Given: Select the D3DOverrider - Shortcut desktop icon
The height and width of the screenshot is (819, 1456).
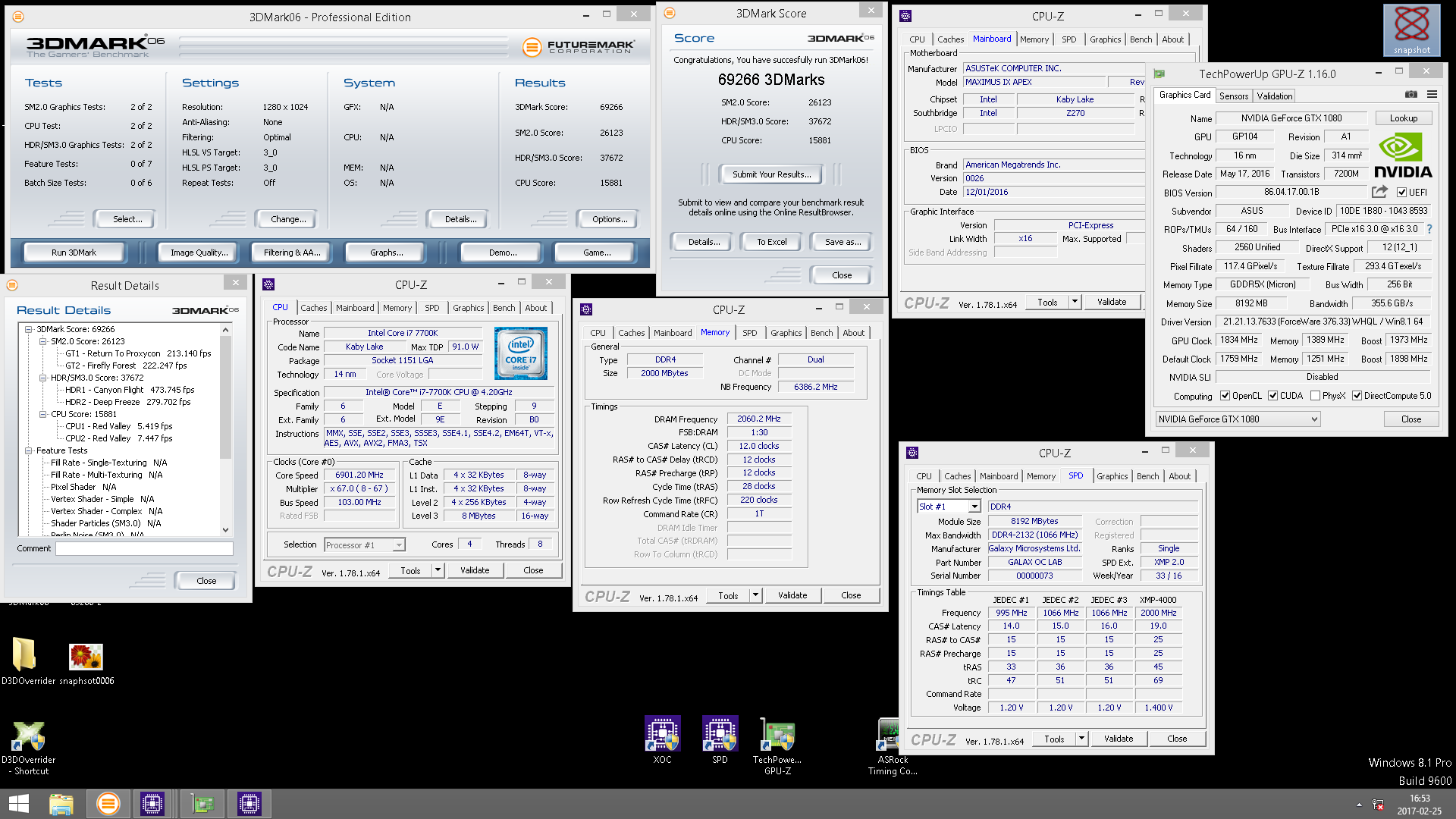Looking at the screenshot, I should [28, 748].
